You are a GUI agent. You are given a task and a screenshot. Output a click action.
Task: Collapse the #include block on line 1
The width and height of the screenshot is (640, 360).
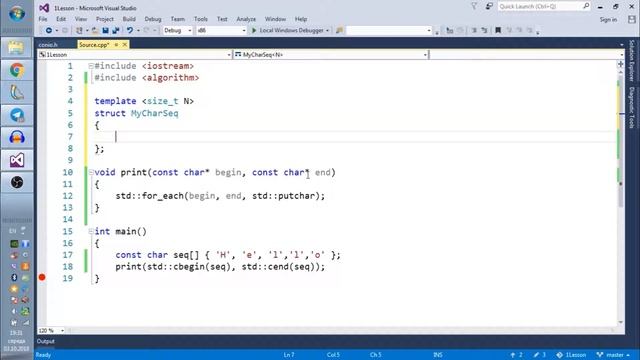click(91, 66)
